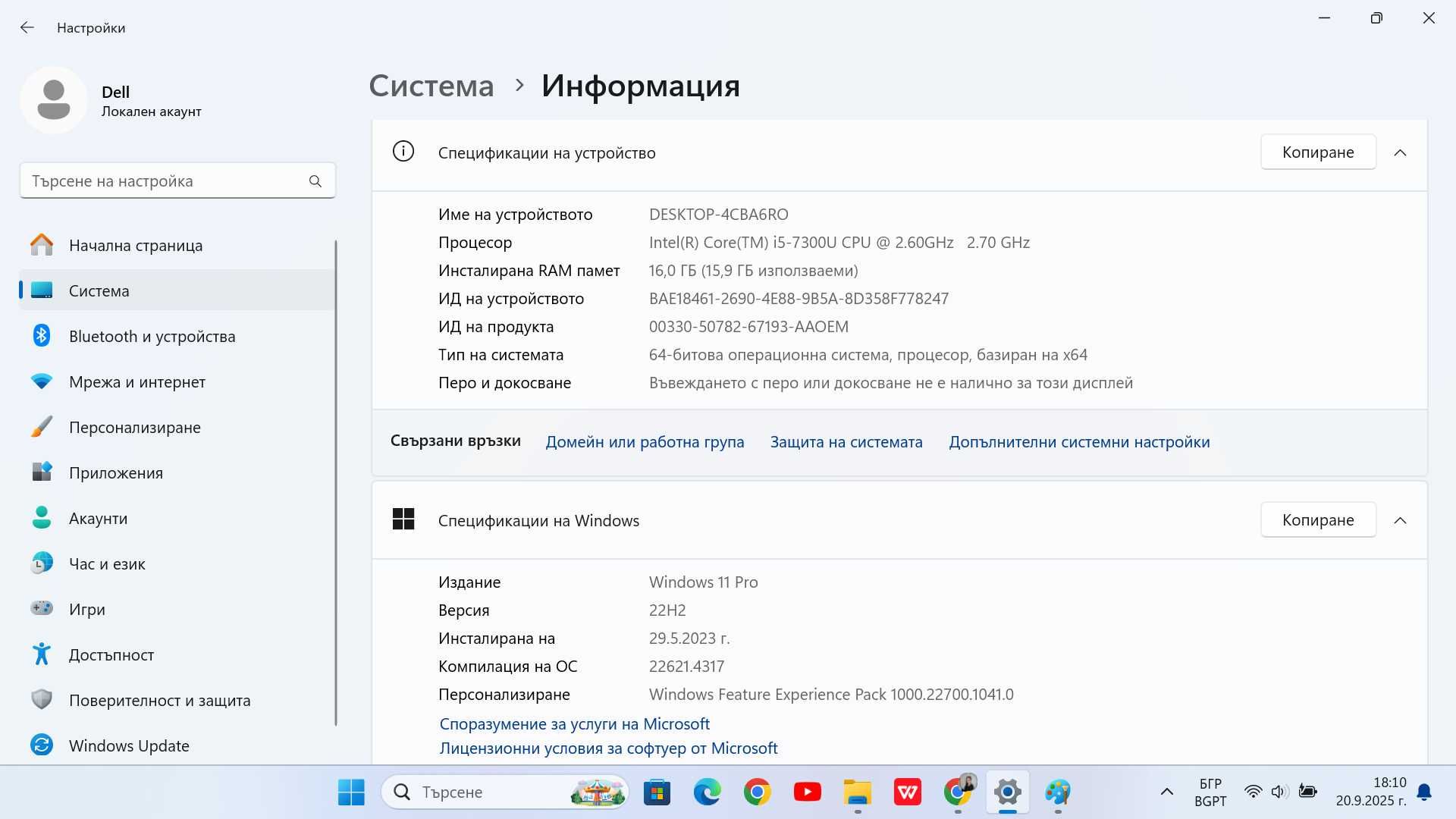Viewport: 1456px width, 819px height.
Task: Click the search magnifier in settings search box
Action: pos(315,181)
